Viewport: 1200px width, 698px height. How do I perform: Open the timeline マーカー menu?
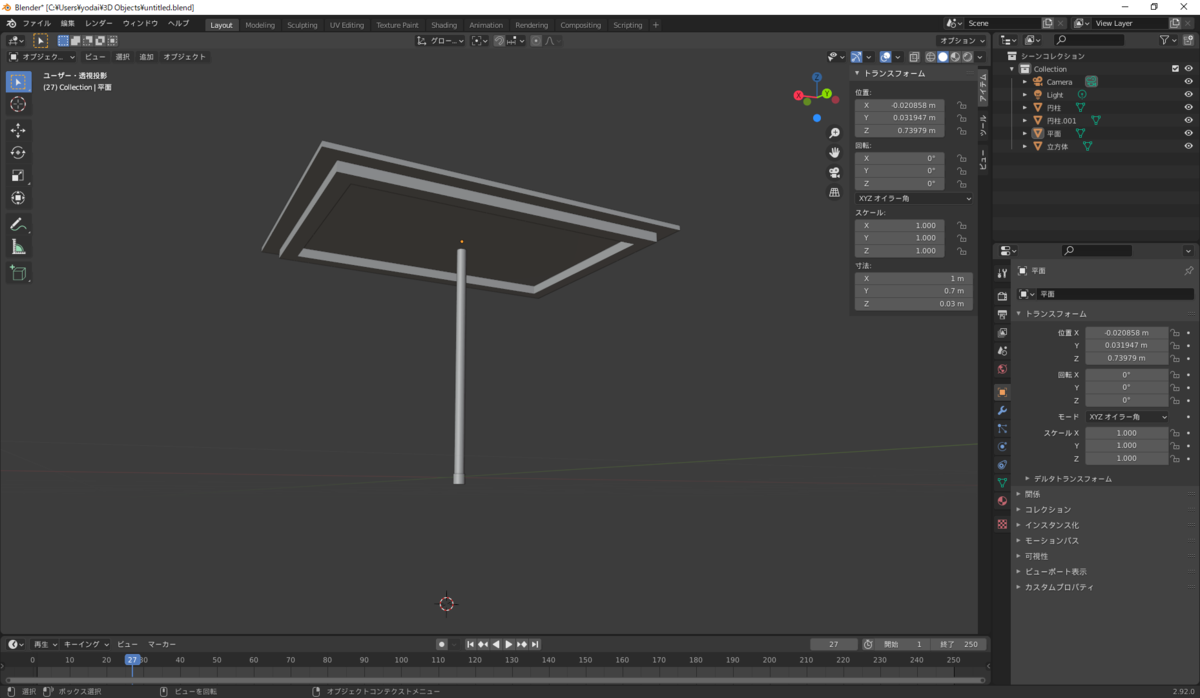tap(162, 645)
